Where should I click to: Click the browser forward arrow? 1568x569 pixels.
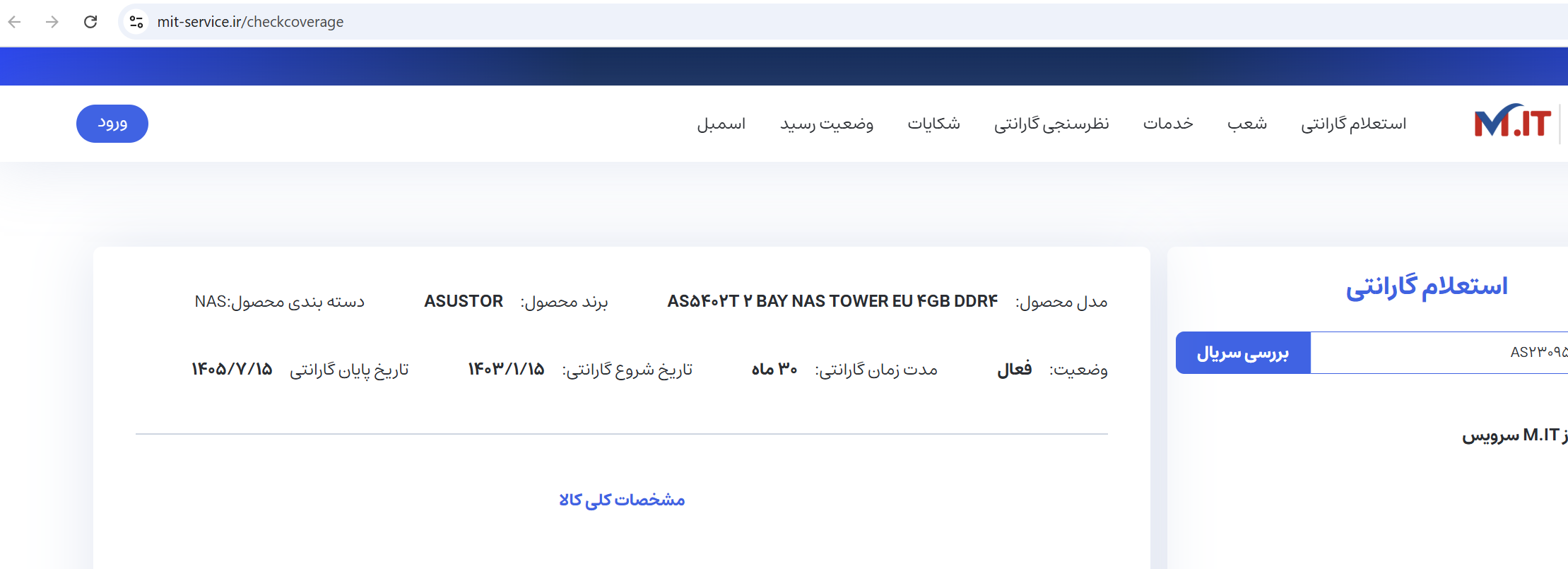pos(52,22)
